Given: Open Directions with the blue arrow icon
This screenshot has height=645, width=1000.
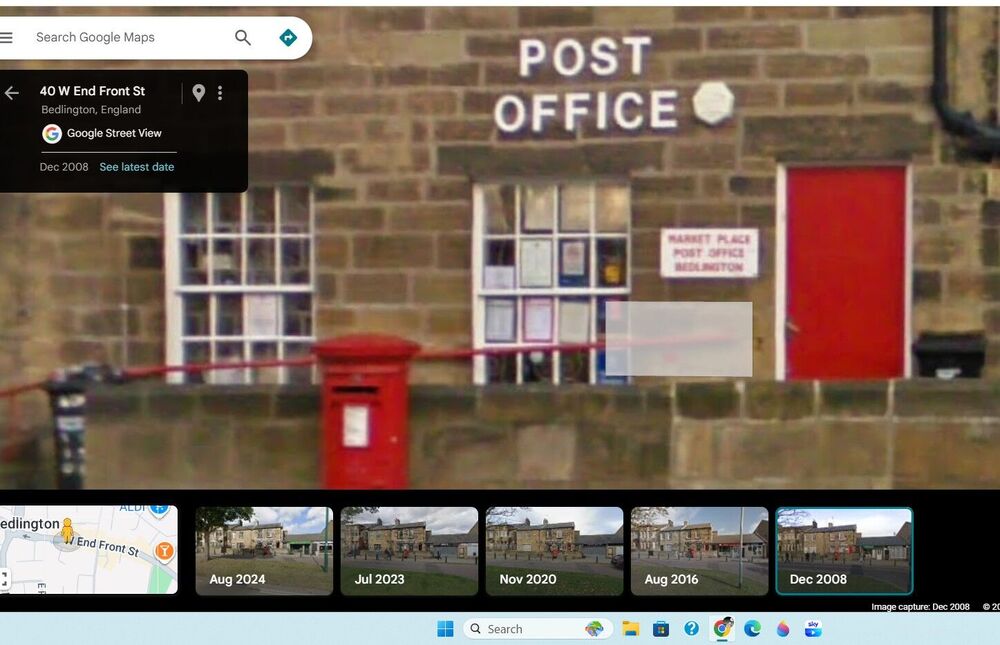Looking at the screenshot, I should tap(288, 38).
